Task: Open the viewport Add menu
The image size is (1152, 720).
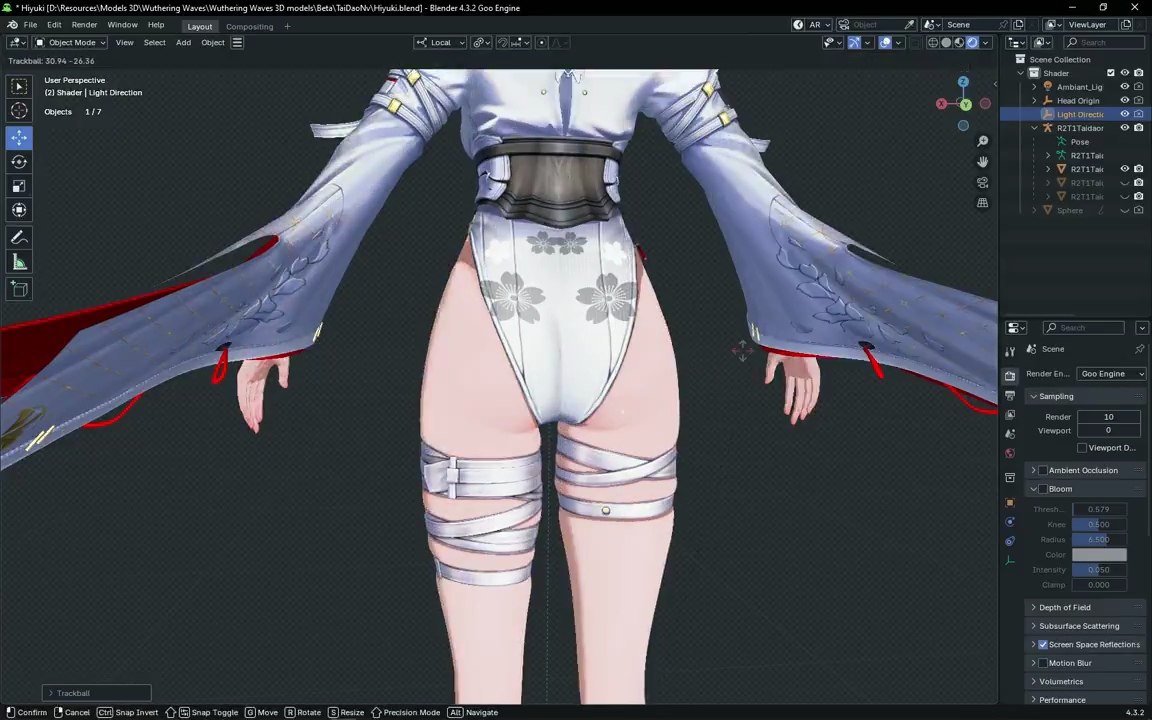Action: click(x=183, y=43)
